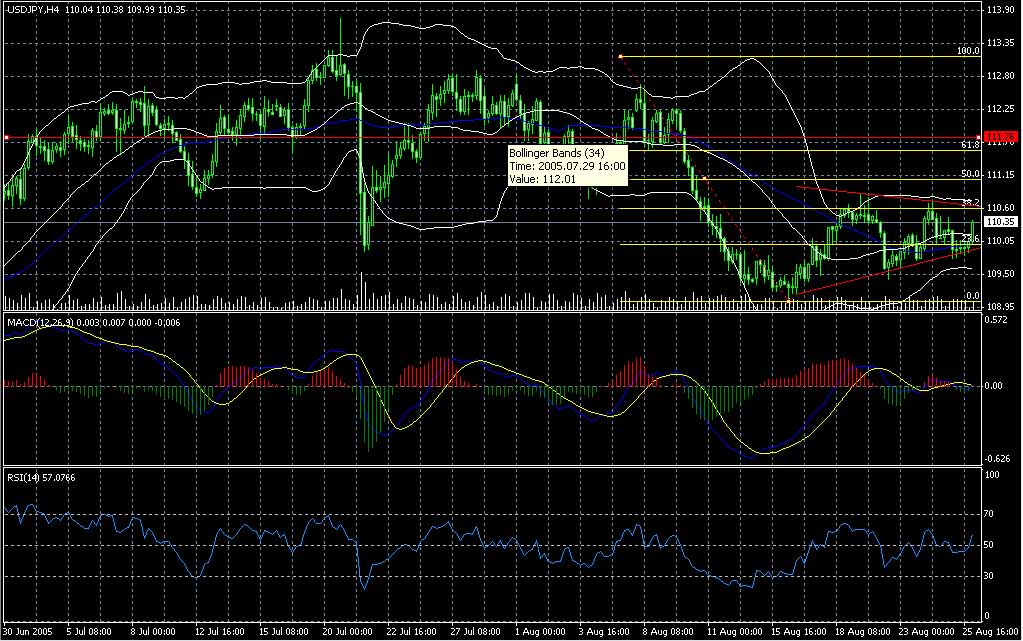This screenshot has width=1023, height=641.
Task: Click the 108.95 price axis label
Action: pos(1001,306)
